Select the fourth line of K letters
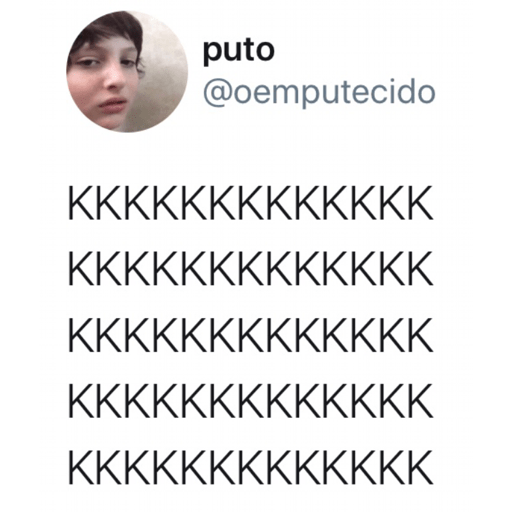 coord(251,401)
